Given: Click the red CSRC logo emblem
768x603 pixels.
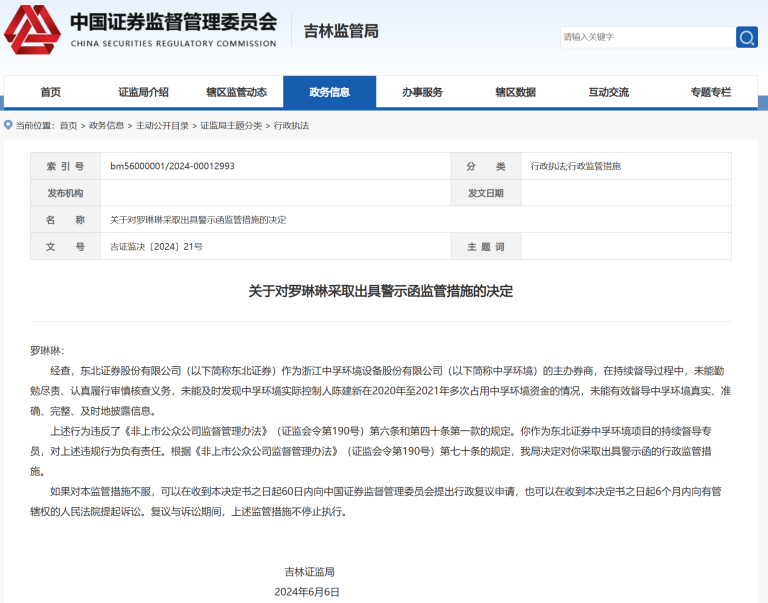Looking at the screenshot, I should [32, 29].
